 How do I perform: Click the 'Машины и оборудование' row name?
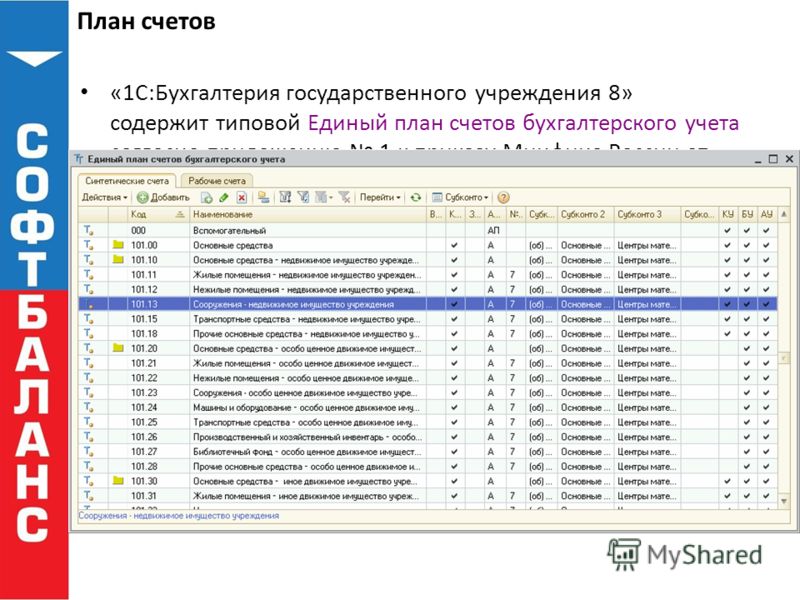click(x=308, y=408)
